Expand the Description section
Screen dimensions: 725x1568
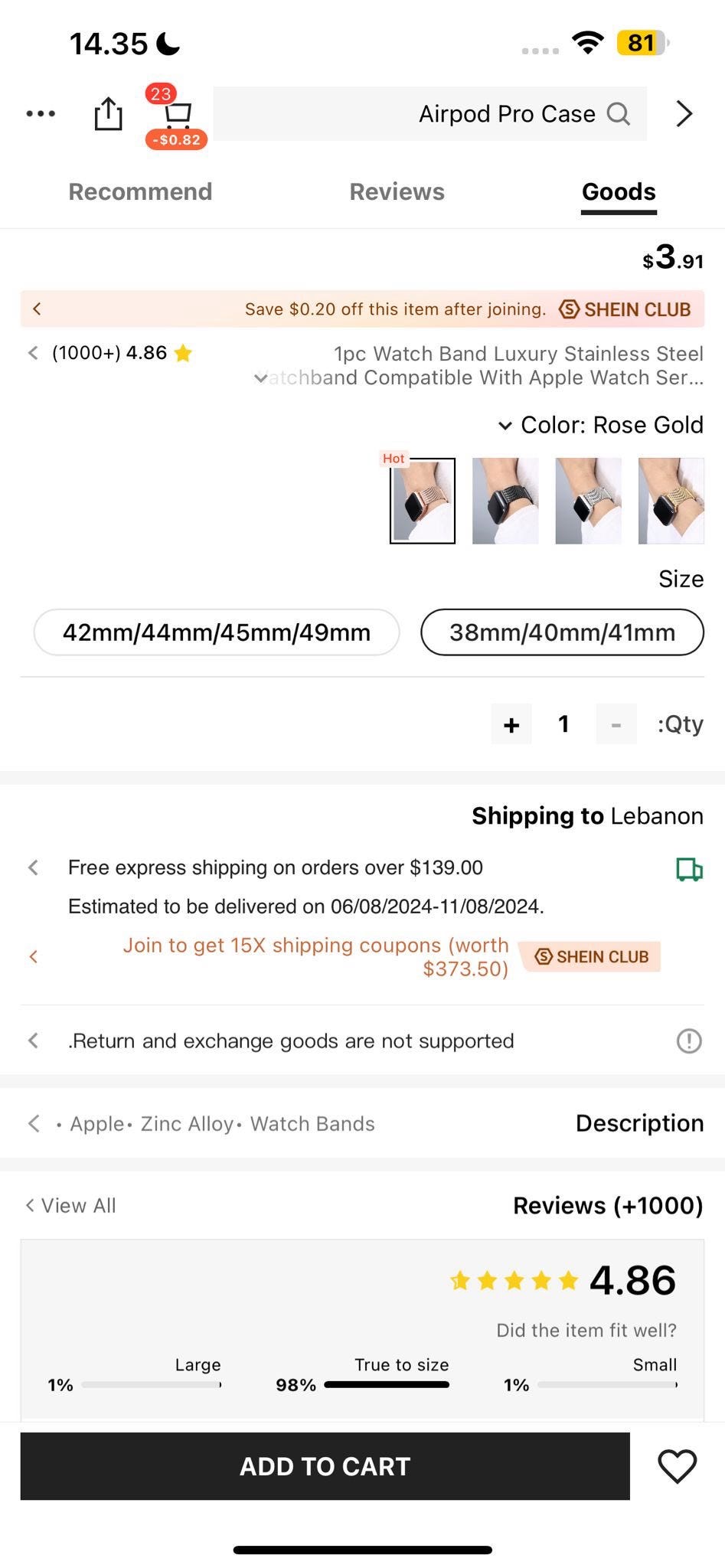[34, 1123]
